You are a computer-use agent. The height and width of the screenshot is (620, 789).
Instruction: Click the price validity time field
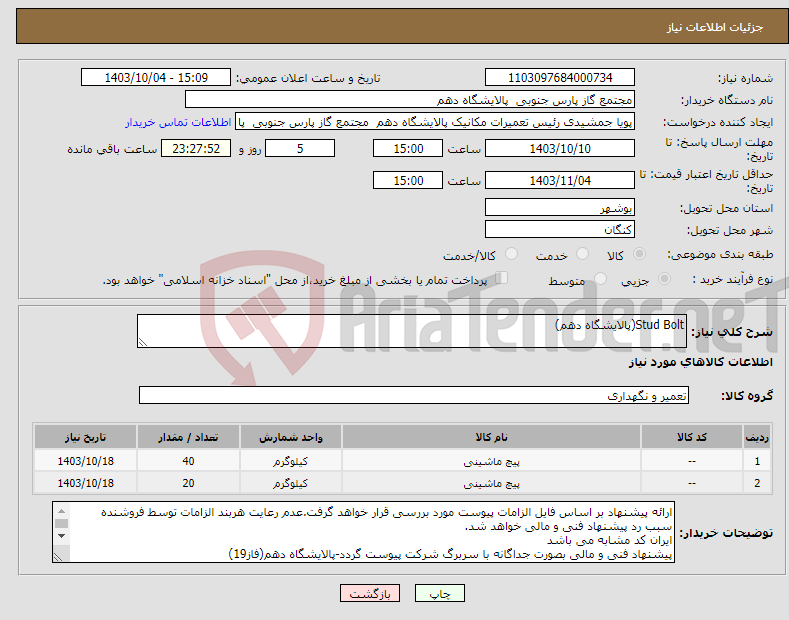(x=408, y=180)
